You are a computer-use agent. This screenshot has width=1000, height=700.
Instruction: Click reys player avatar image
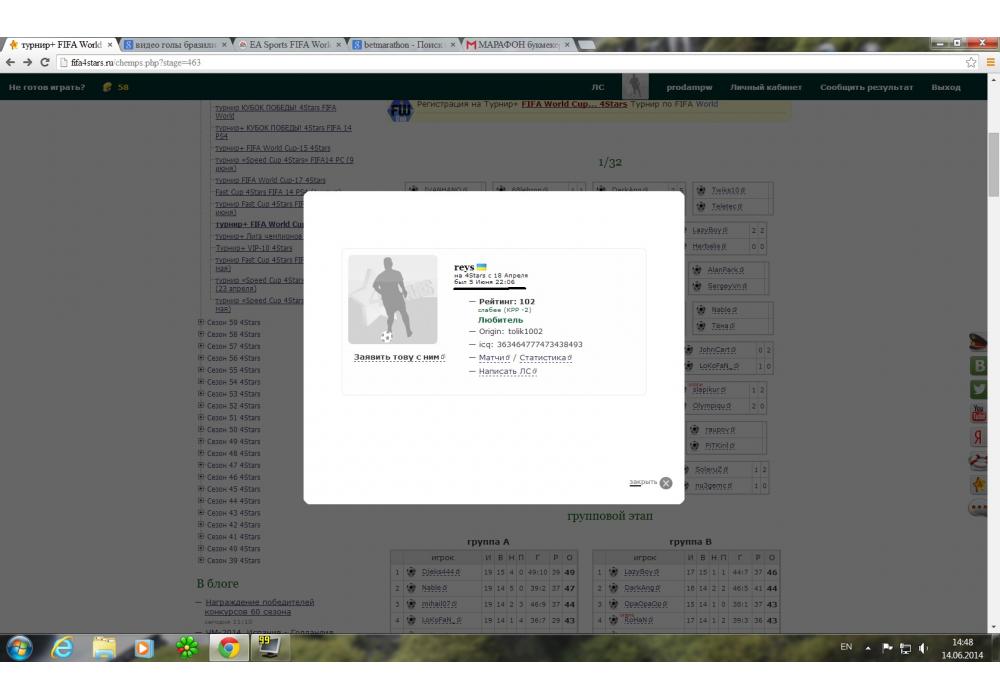click(x=392, y=299)
